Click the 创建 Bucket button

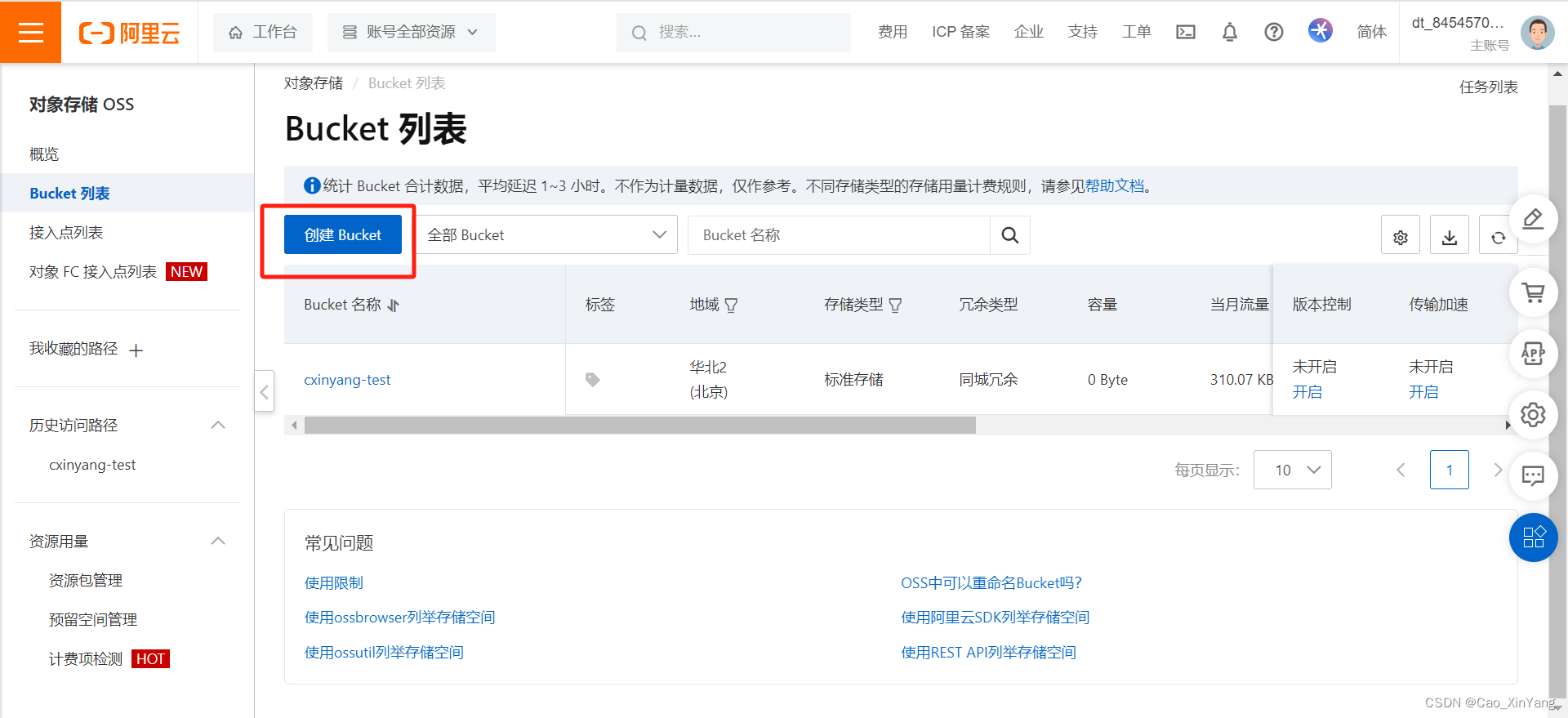coord(343,235)
